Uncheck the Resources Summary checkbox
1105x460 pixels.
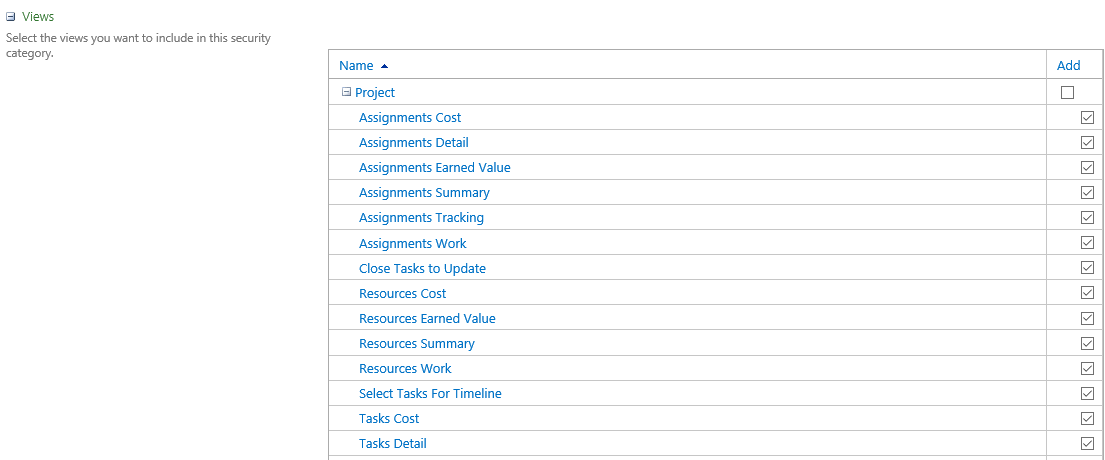point(1087,344)
